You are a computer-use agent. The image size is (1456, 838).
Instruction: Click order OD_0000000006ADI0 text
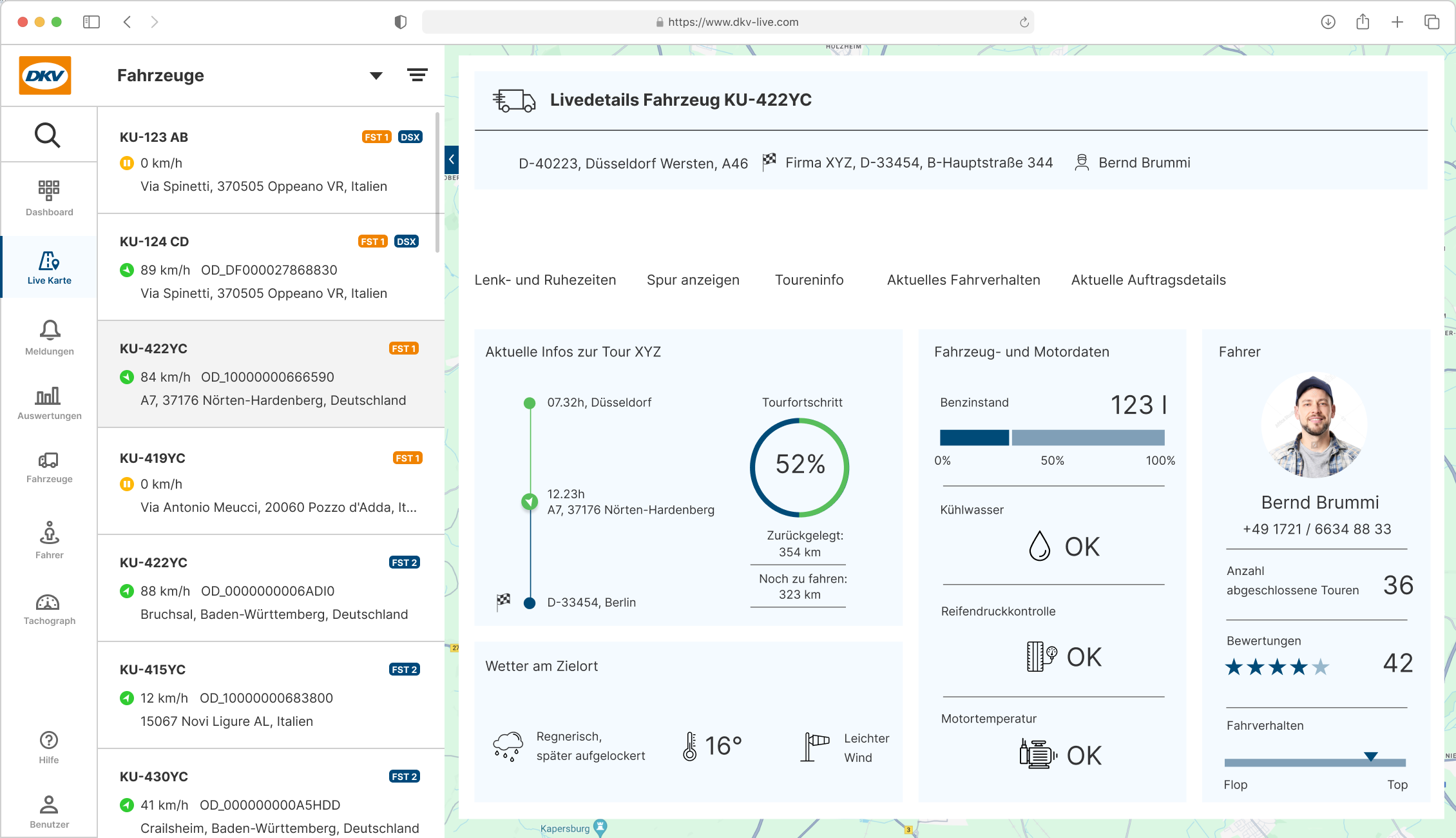point(267,591)
